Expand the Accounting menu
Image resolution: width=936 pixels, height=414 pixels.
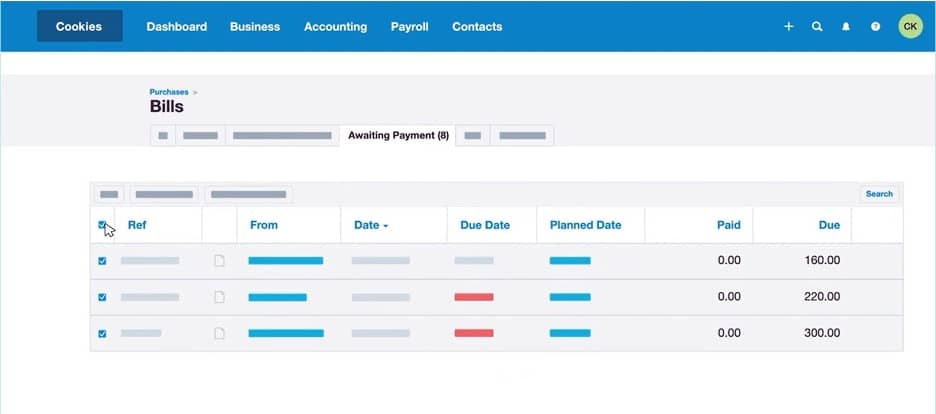point(335,27)
